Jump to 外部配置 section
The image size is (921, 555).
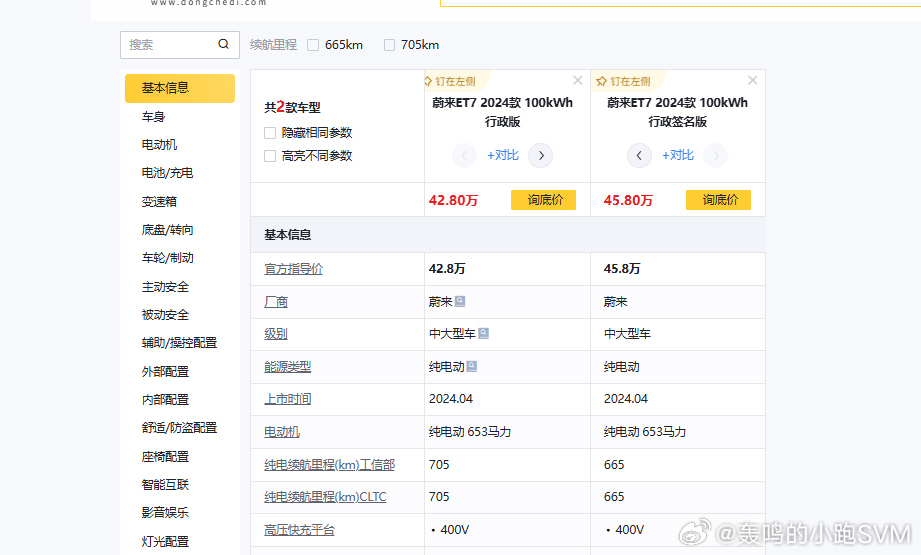[165, 371]
